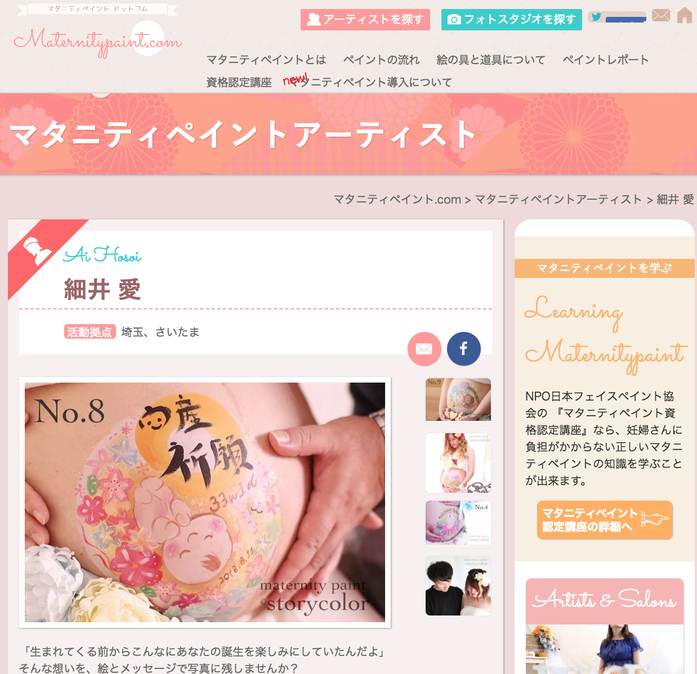Click the nurse silhouette ribbon icon
The height and width of the screenshot is (674, 697).
(x=37, y=251)
